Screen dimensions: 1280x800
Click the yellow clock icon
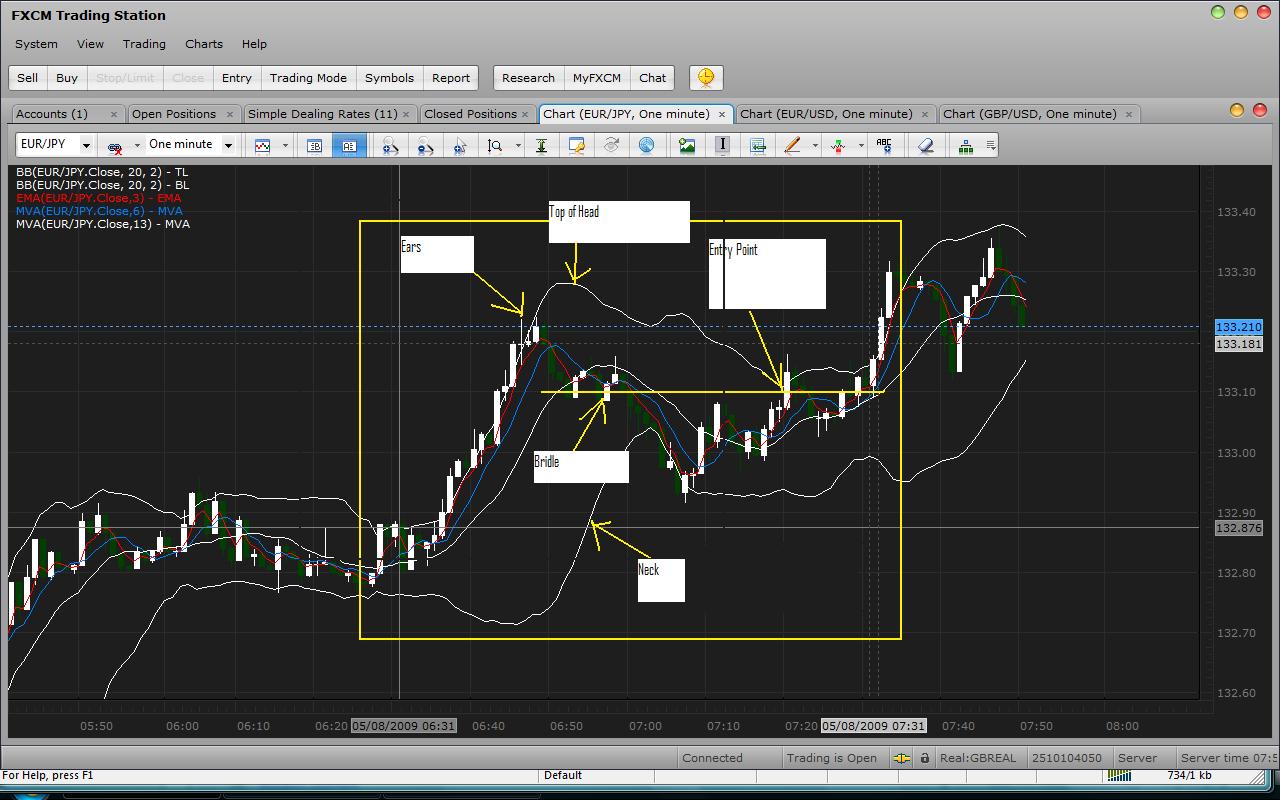(x=706, y=77)
